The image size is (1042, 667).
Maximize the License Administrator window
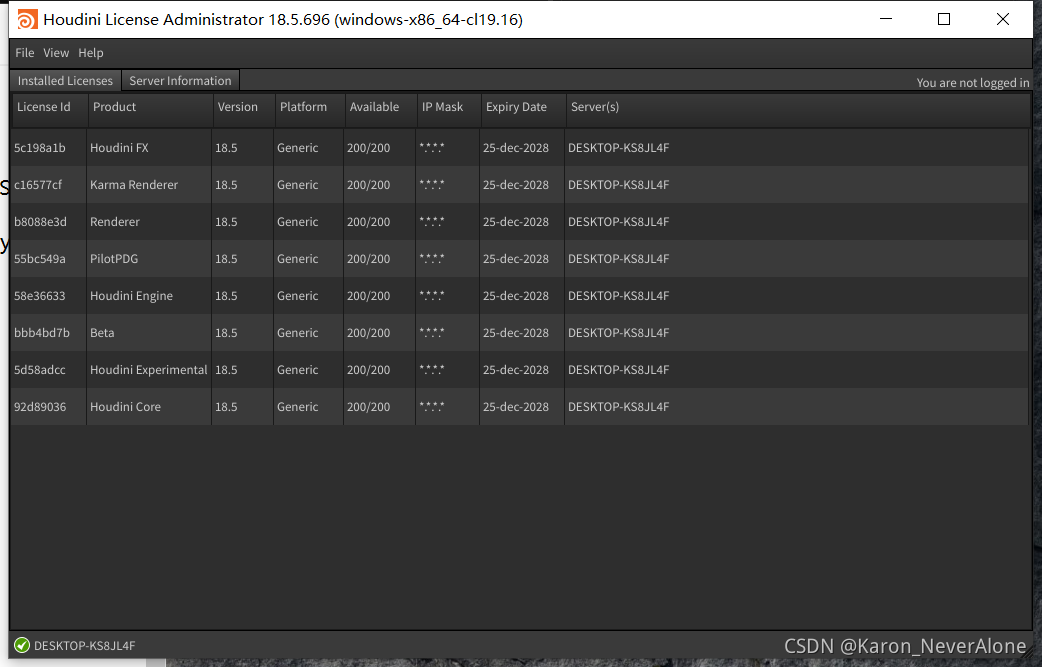944,19
